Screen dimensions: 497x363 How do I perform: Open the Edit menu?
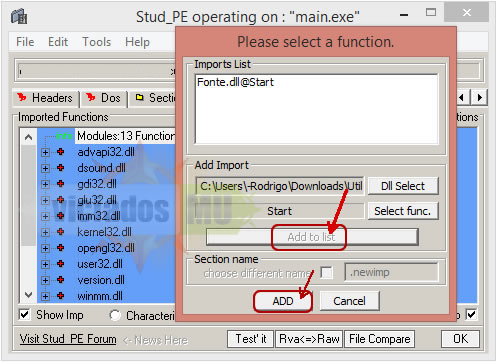(x=58, y=42)
